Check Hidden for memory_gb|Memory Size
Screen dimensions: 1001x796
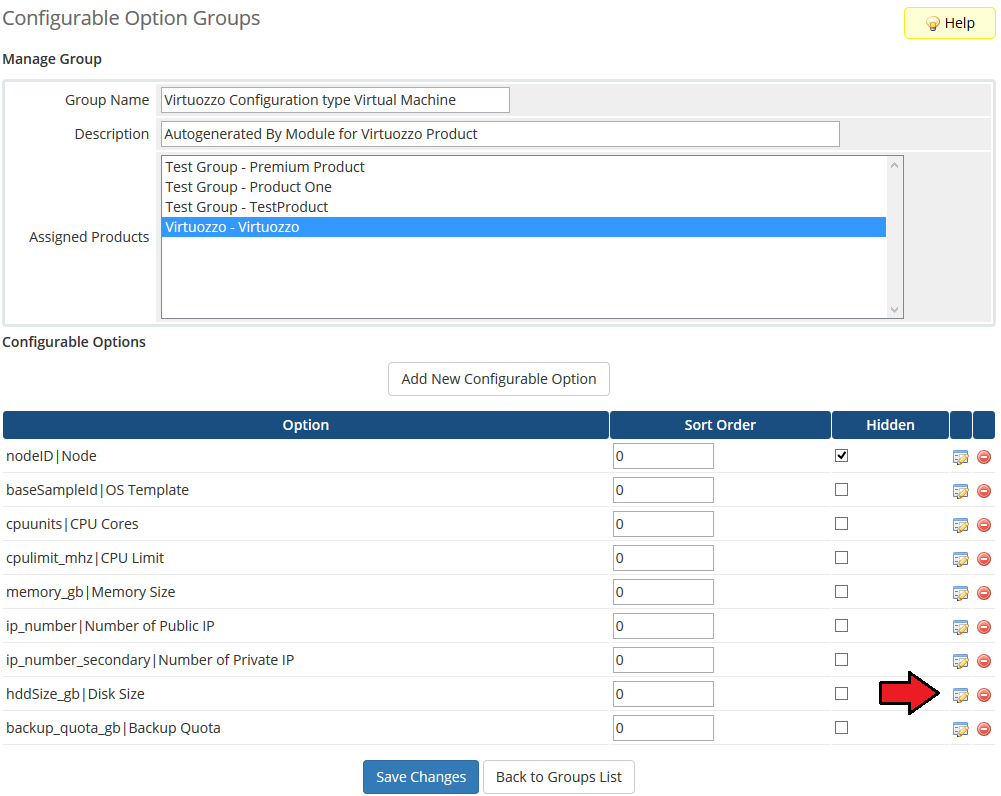pyautogui.click(x=841, y=592)
